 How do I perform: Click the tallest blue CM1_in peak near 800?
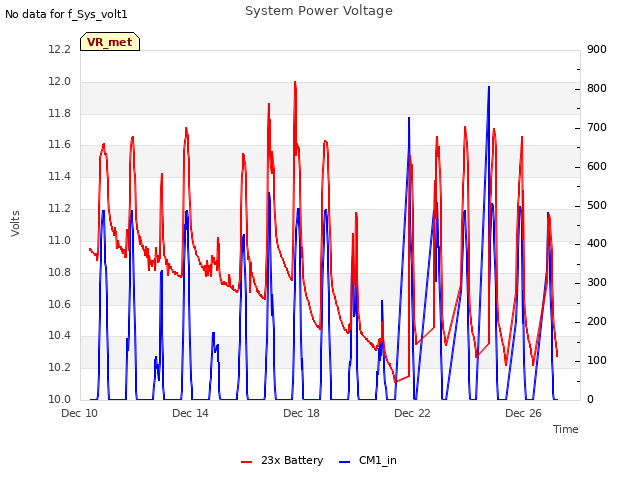point(489,87)
